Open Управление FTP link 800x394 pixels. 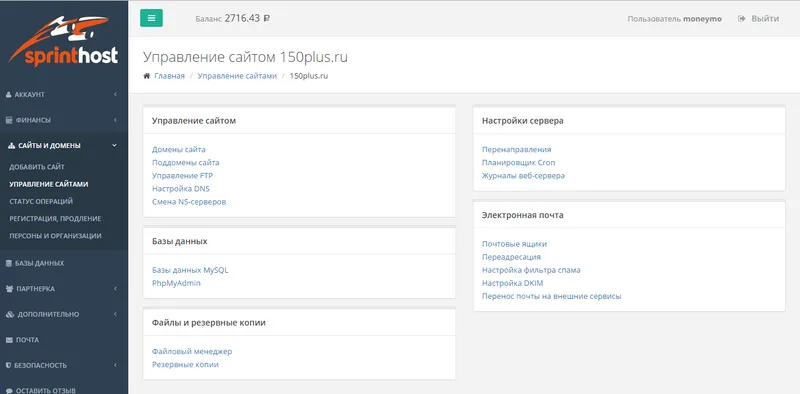pyautogui.click(x=182, y=176)
